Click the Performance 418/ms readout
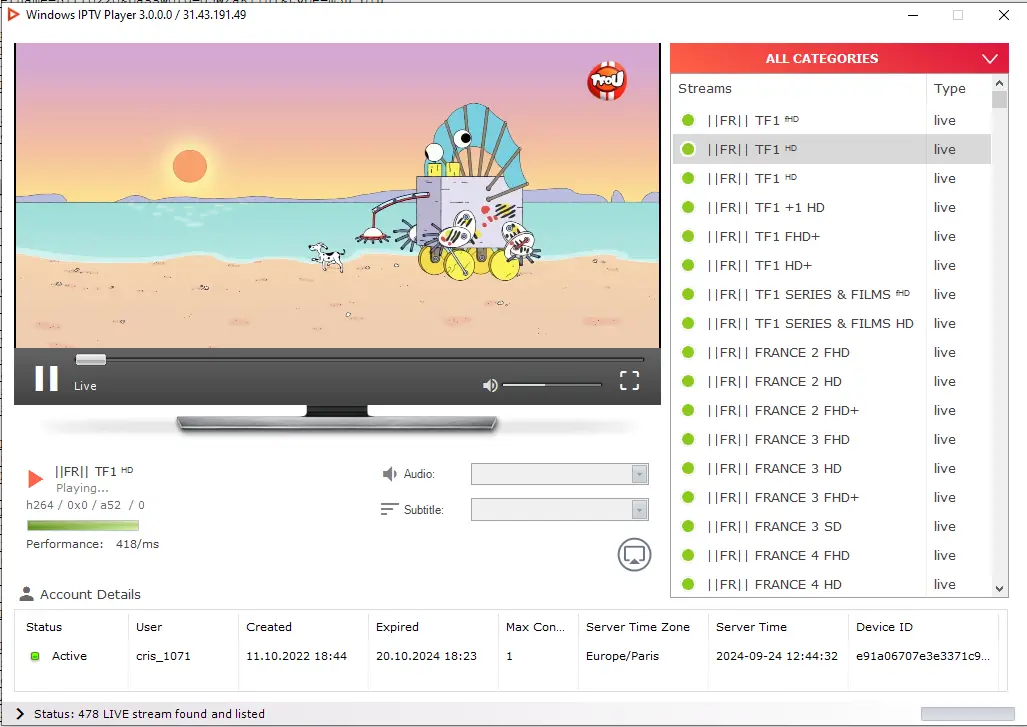Screen dimensions: 1027x727 [x=92, y=544]
